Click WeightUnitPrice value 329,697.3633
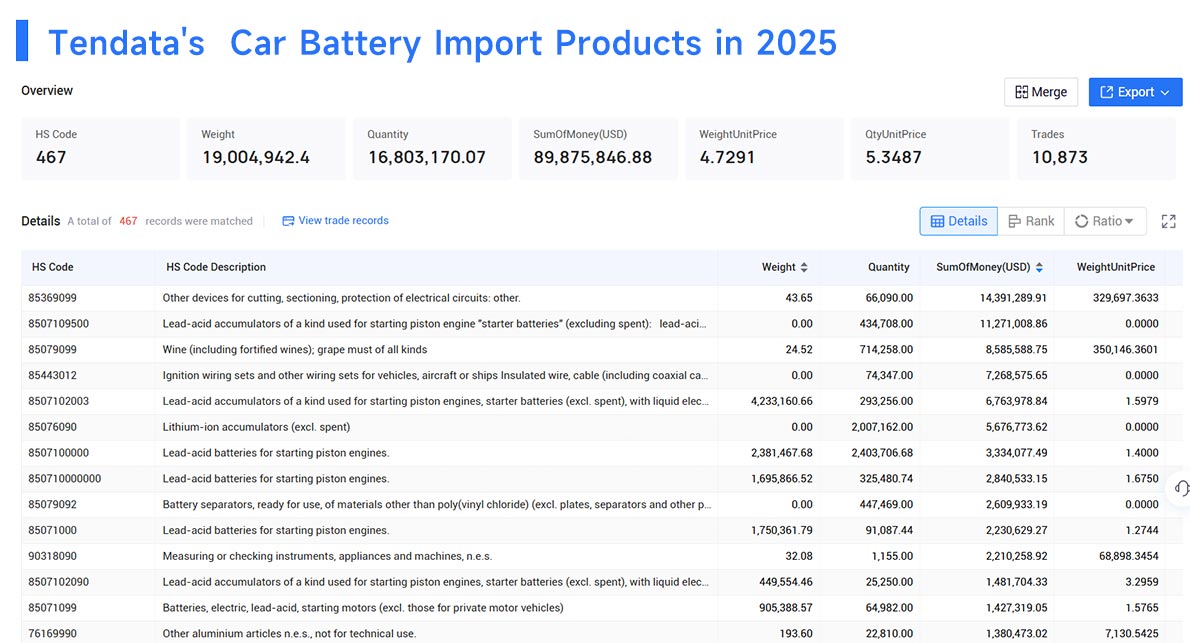The image size is (1190, 643). (1125, 298)
